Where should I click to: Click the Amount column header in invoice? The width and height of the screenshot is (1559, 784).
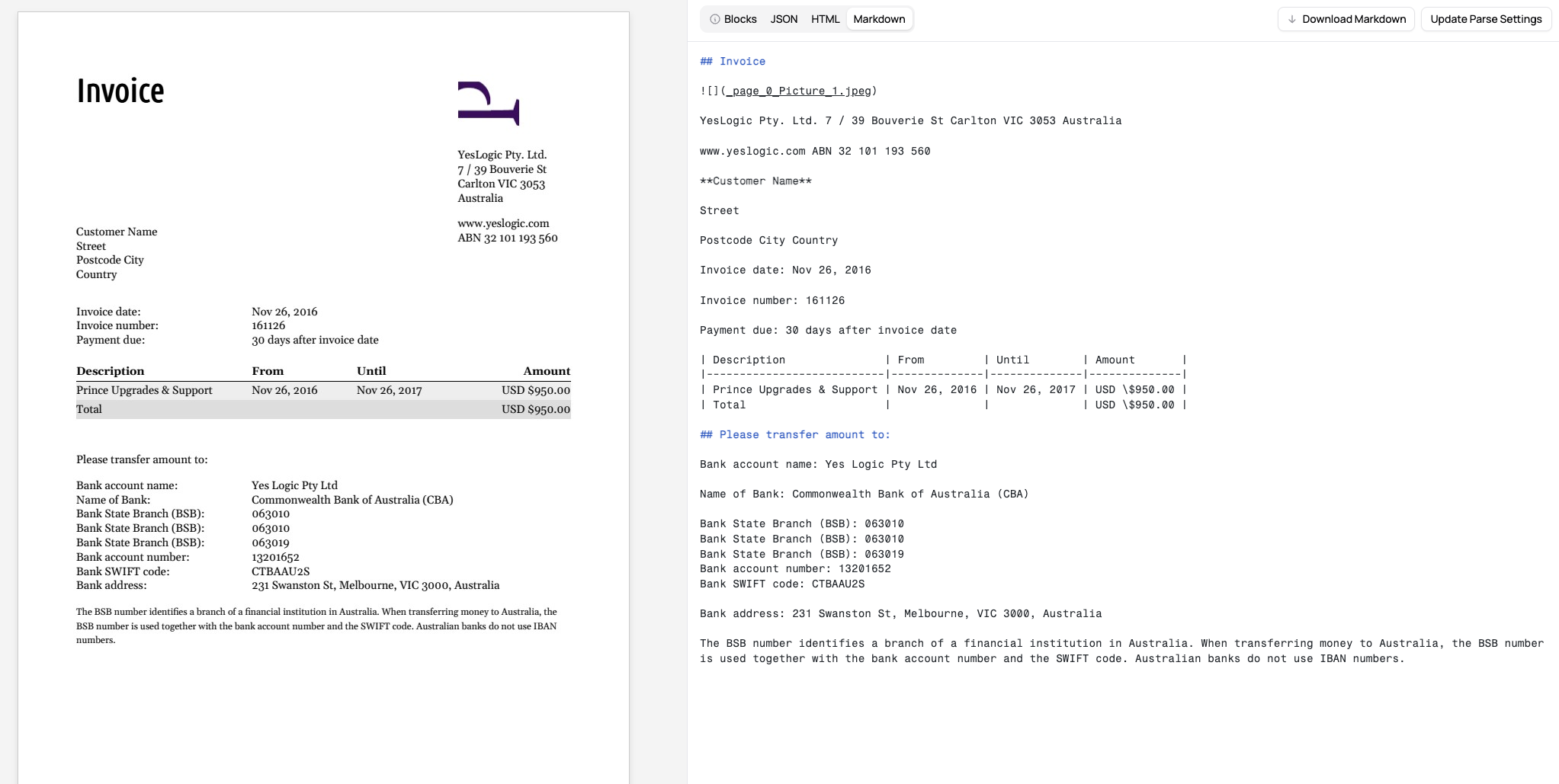(547, 371)
